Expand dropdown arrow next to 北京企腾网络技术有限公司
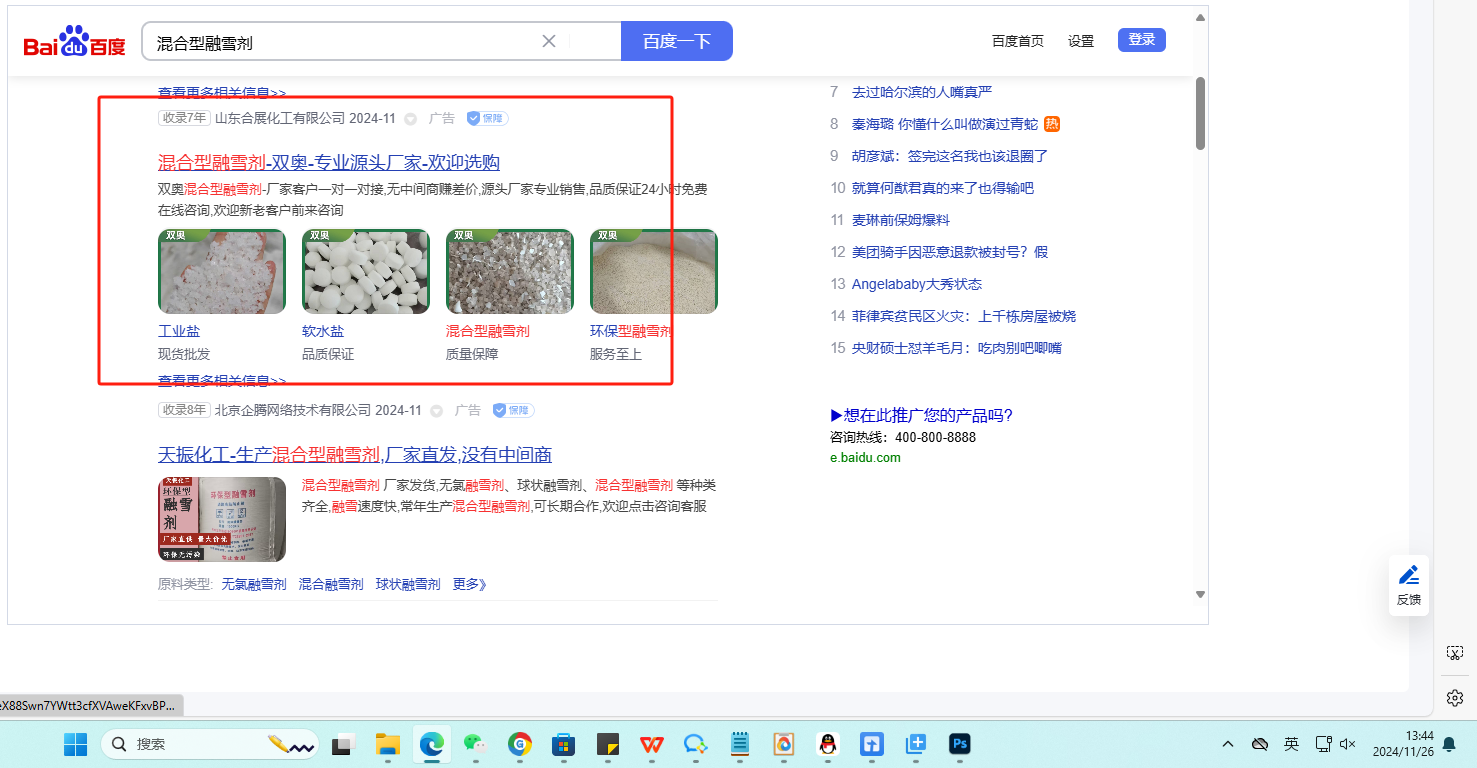This screenshot has width=1477, height=768. point(436,411)
